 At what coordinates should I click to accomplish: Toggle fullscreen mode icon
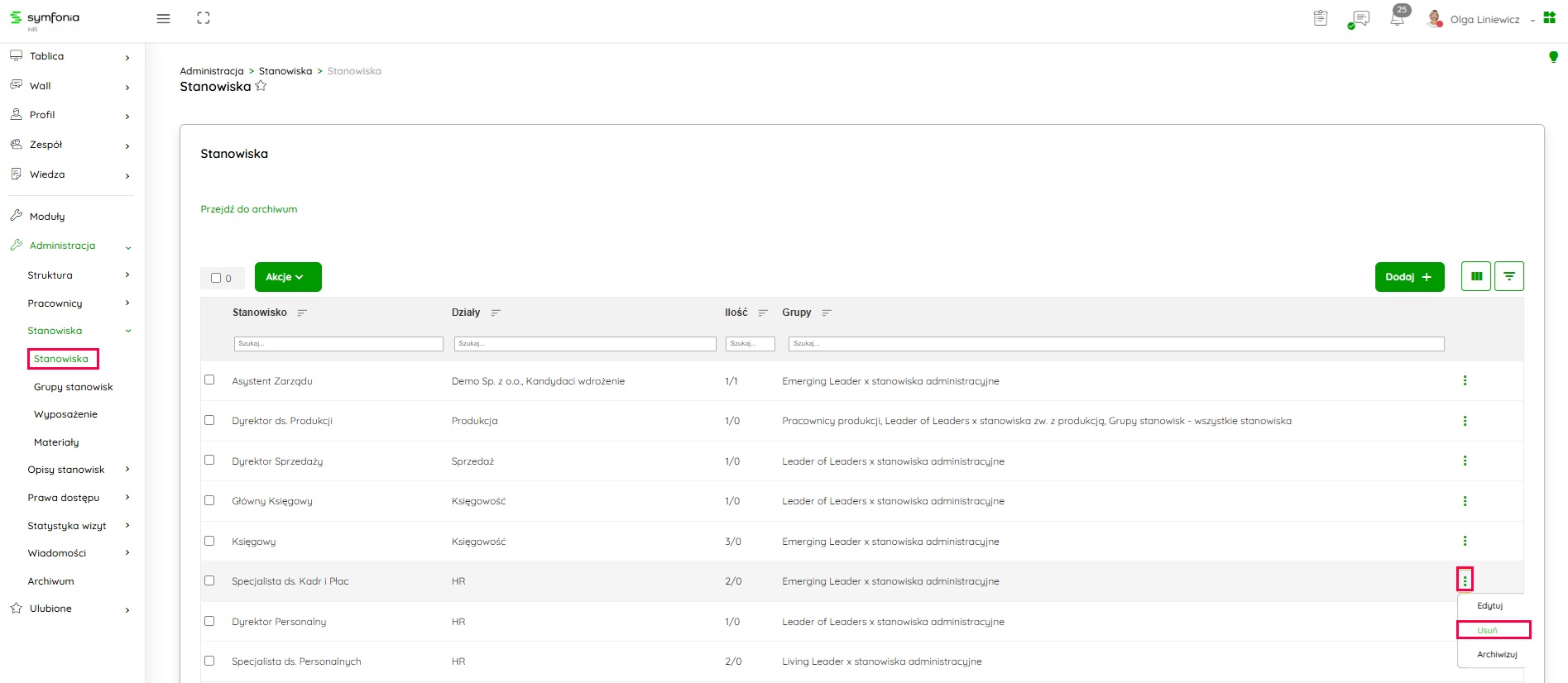204,18
